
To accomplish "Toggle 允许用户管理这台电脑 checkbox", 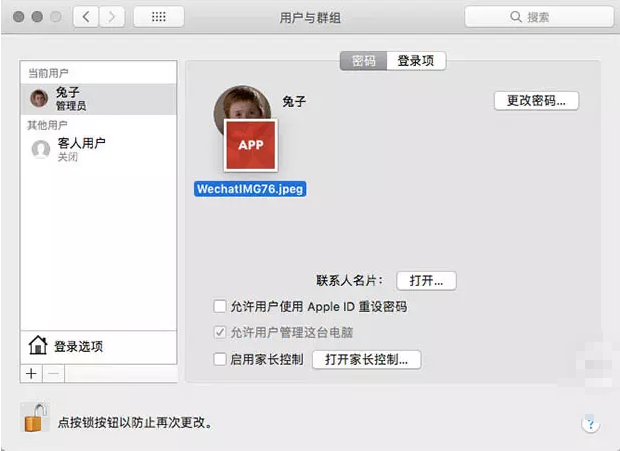I will click(x=220, y=332).
